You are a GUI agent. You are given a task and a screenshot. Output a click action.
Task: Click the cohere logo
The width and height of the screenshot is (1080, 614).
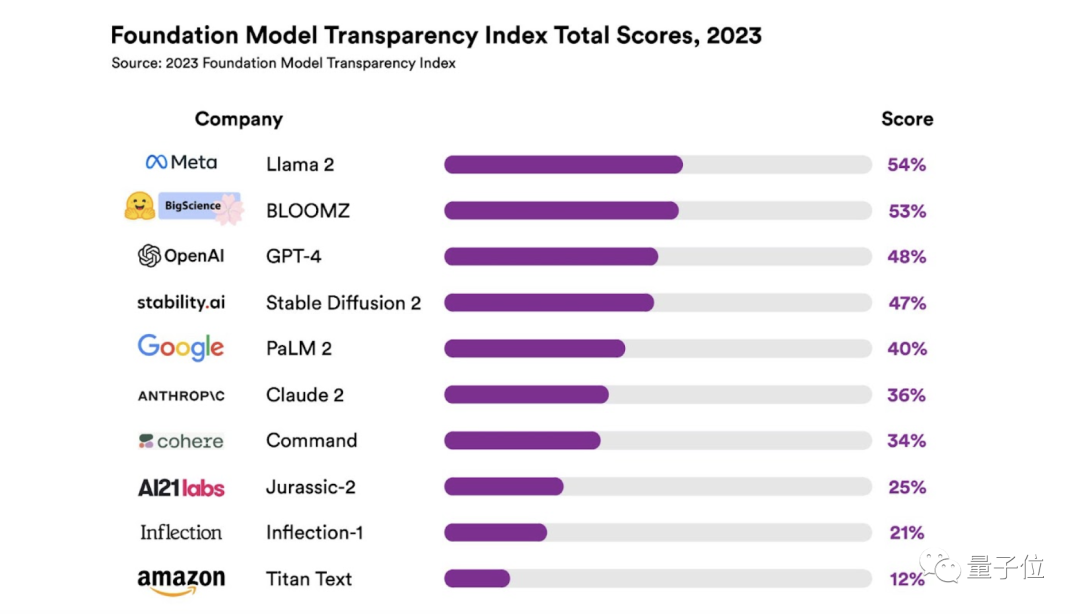tap(181, 441)
